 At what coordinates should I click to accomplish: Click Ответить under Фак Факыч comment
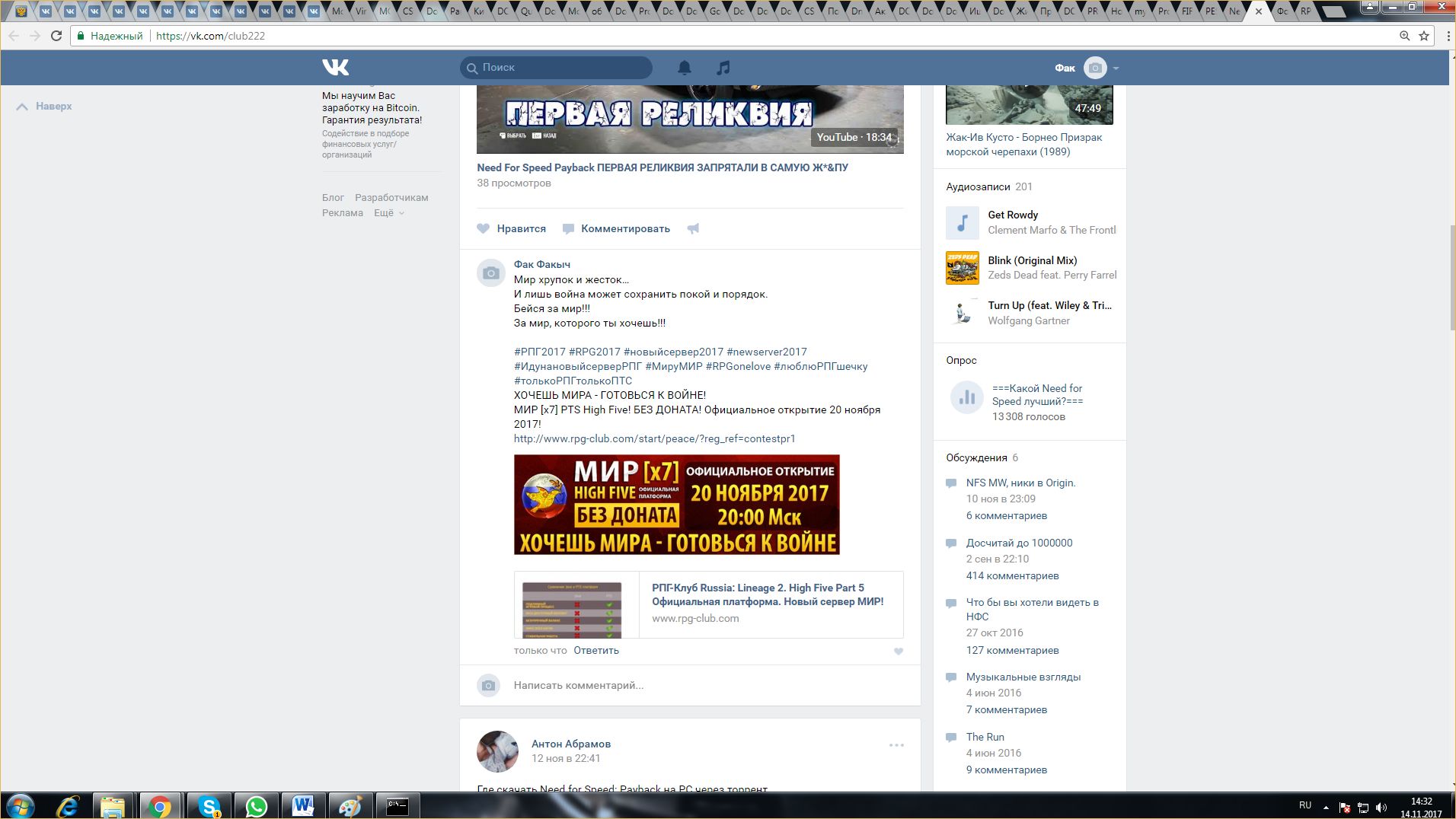tap(596, 651)
